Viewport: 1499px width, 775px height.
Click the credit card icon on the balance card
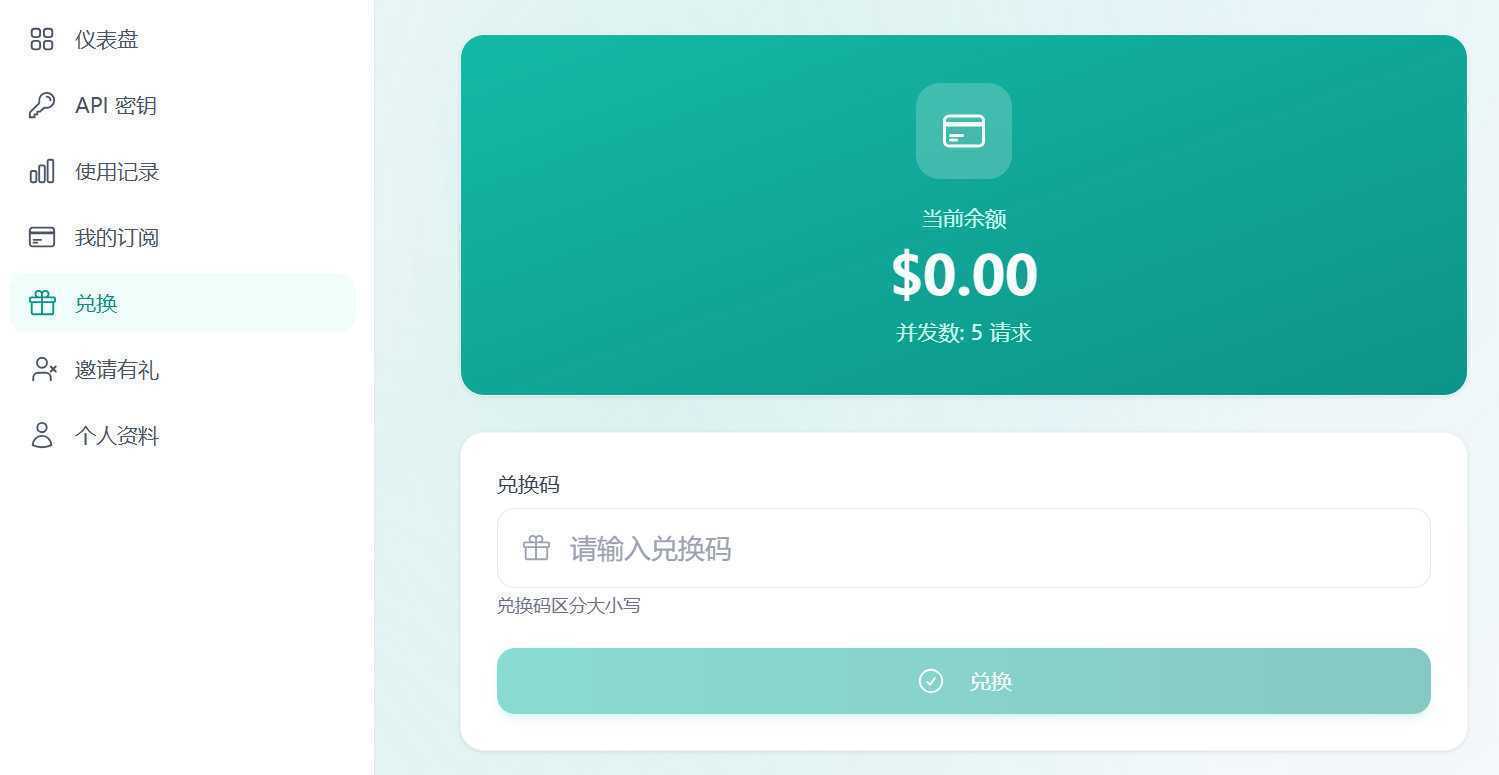[962, 131]
